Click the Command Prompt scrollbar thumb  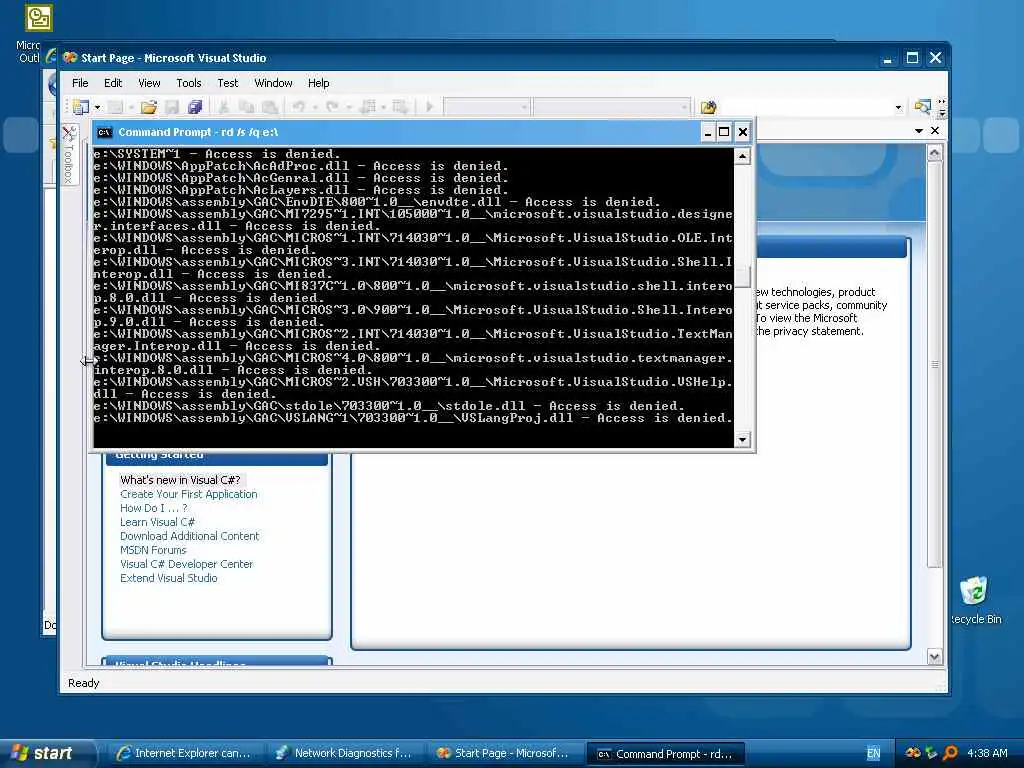click(742, 276)
